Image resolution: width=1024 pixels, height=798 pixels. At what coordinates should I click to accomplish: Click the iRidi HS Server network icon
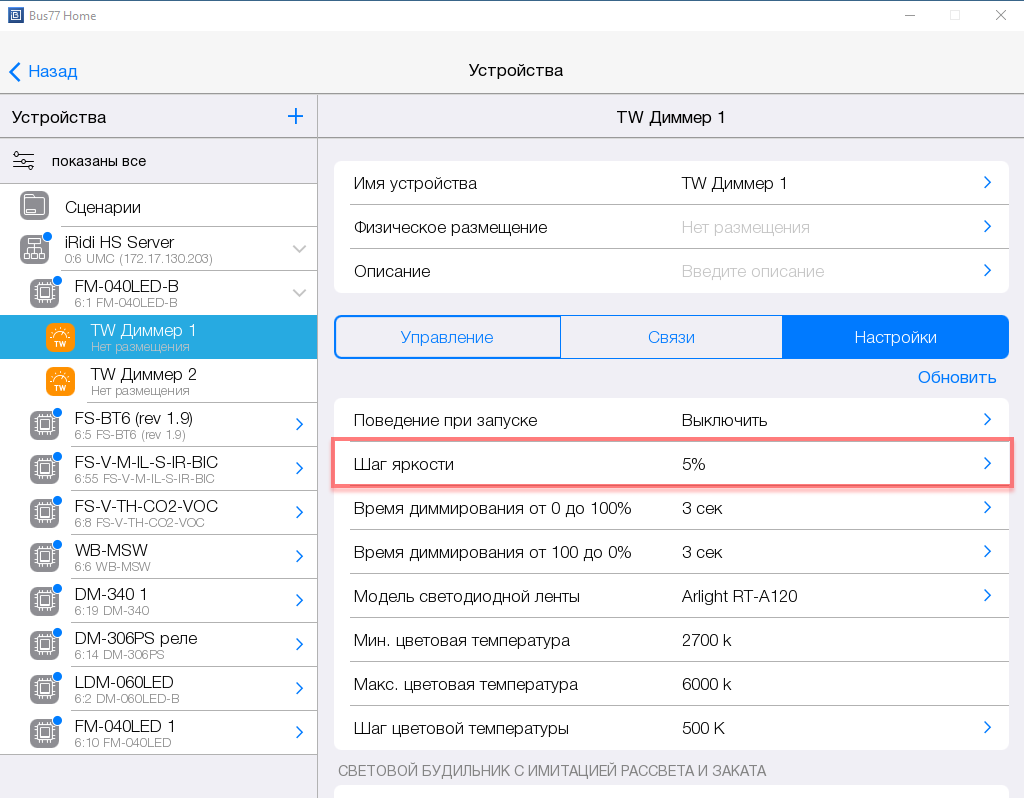pos(35,249)
